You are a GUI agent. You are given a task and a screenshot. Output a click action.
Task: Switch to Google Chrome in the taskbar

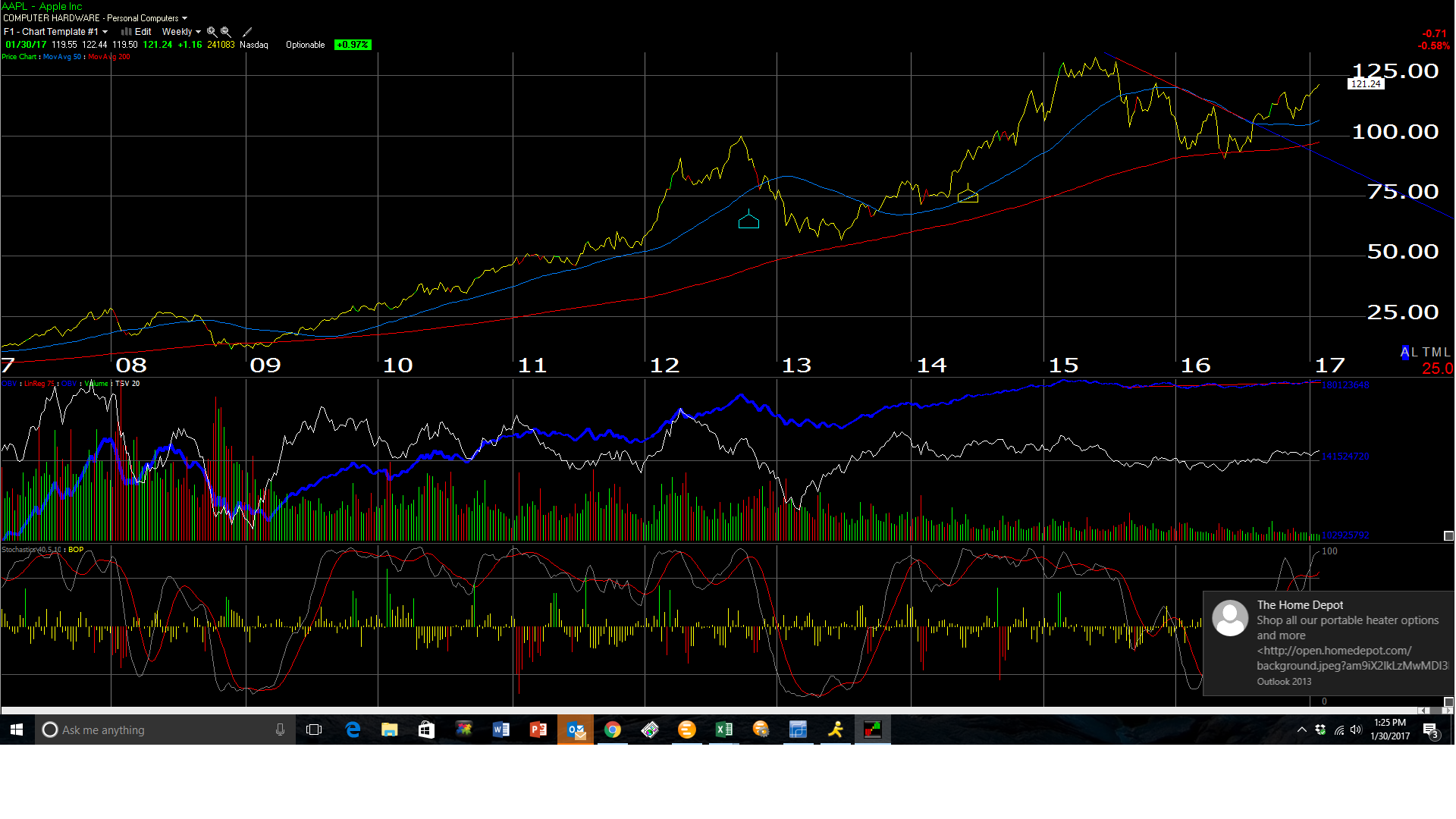click(613, 730)
